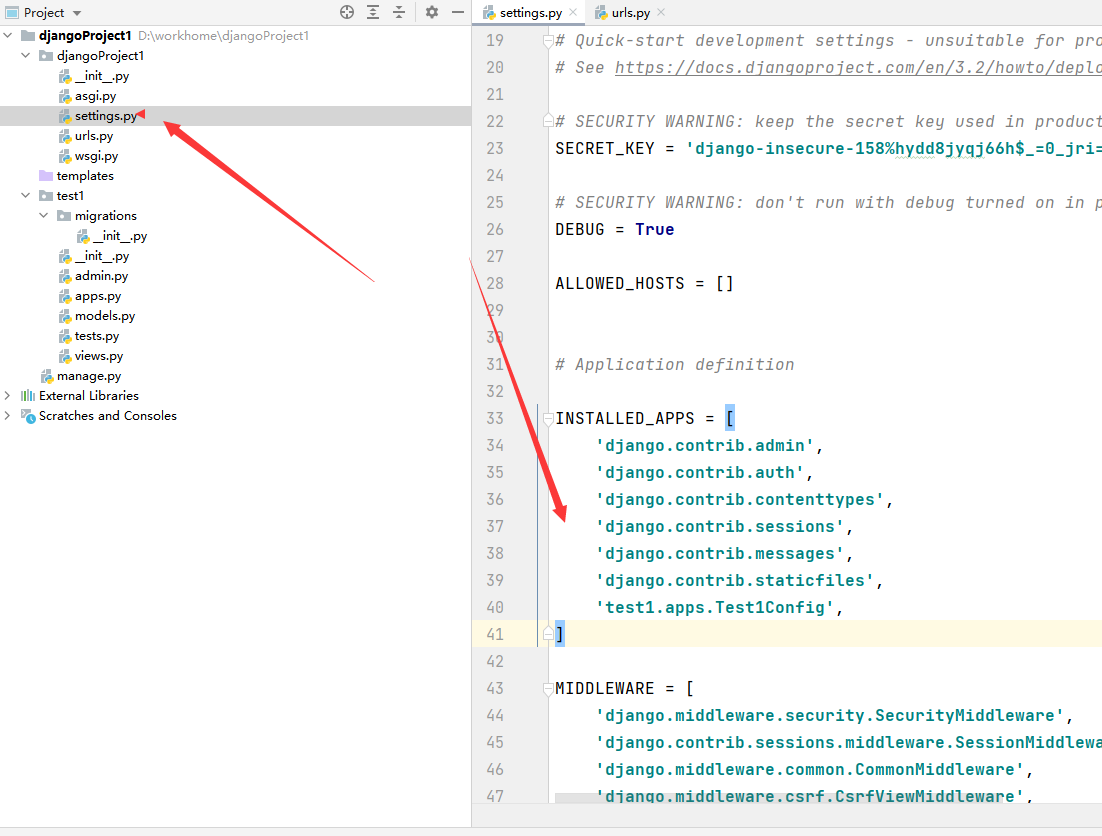Open the Project view dropdown arrow
The height and width of the screenshot is (836, 1102).
[78, 12]
